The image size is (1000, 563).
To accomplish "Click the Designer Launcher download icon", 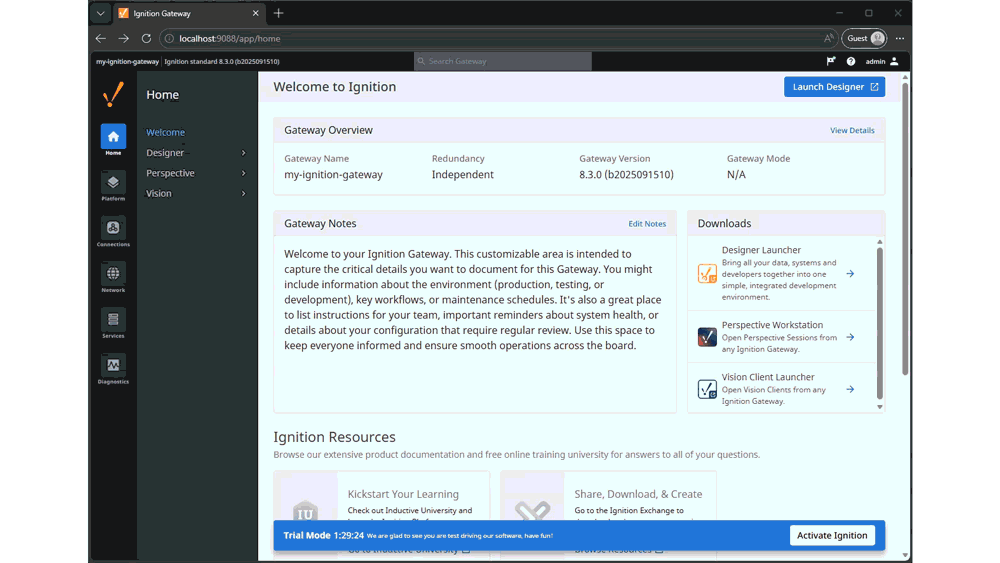I will click(x=707, y=274).
